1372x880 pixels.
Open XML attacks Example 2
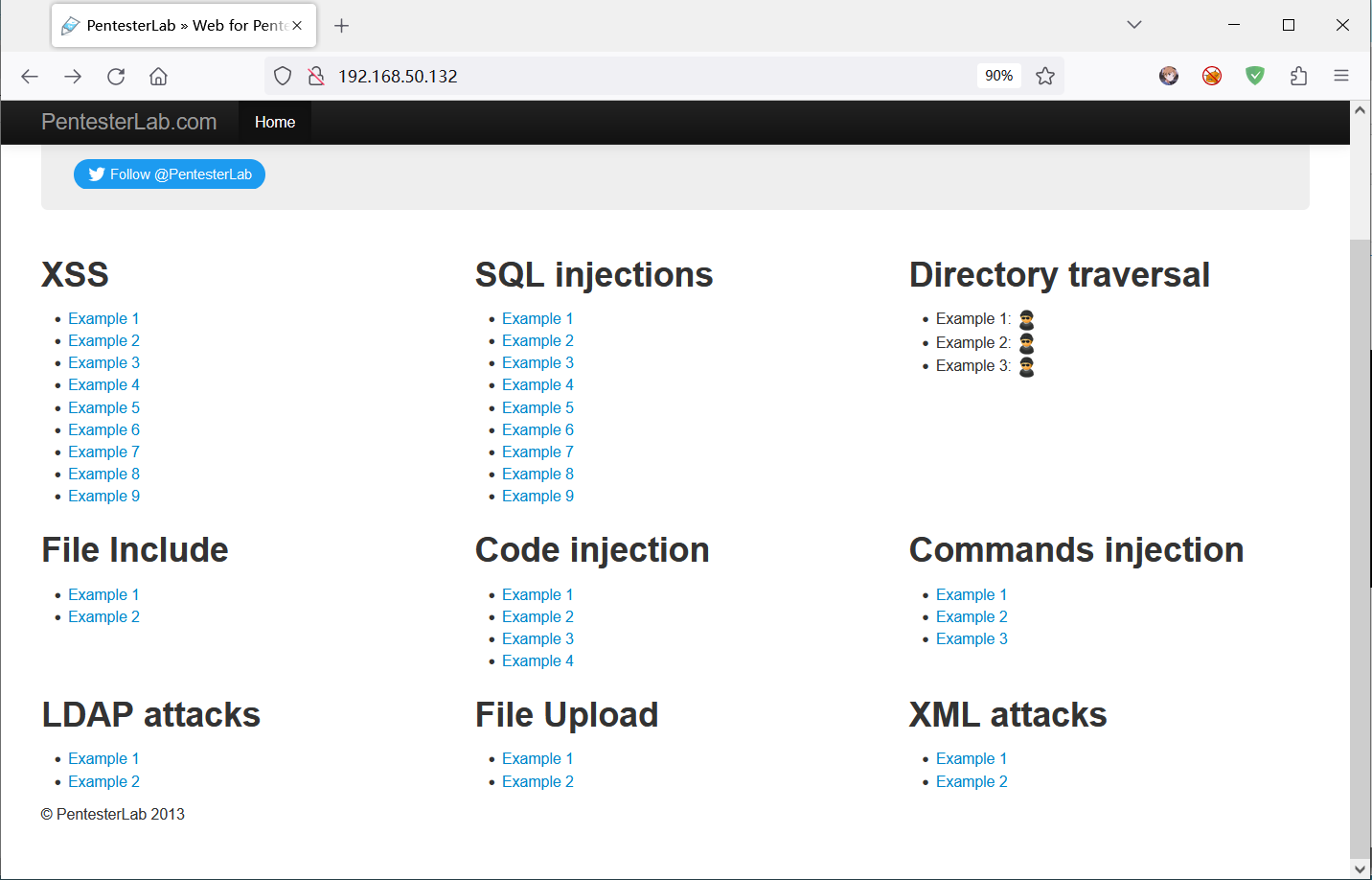click(972, 781)
